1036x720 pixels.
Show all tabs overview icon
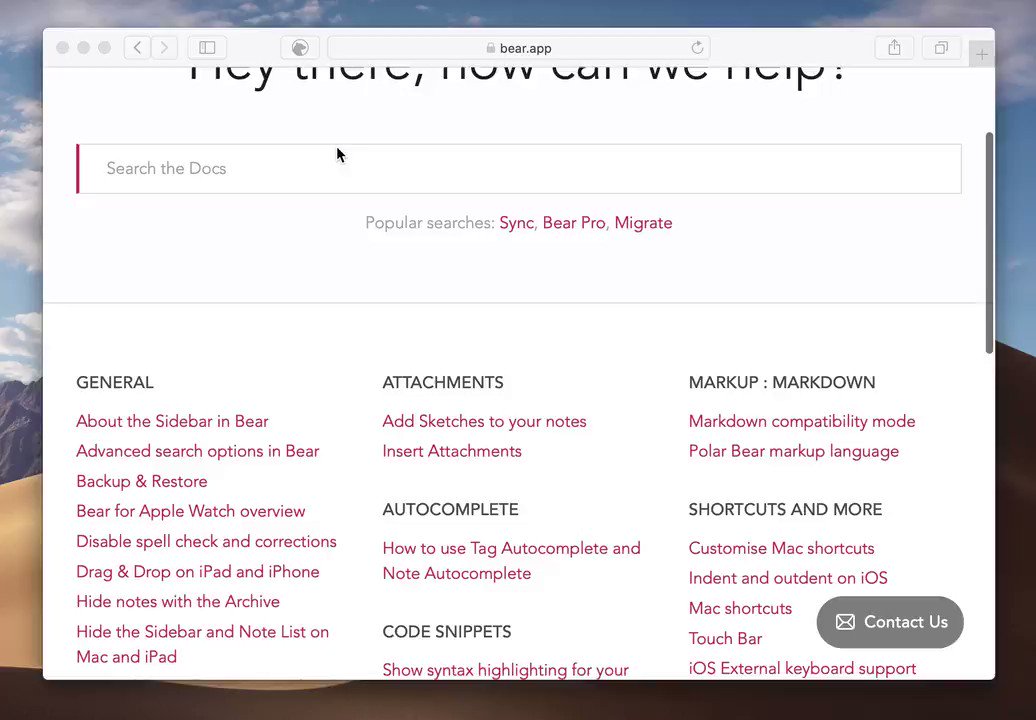point(941,48)
